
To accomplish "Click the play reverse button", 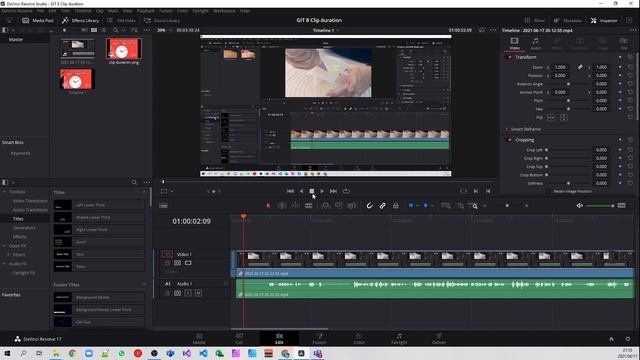I will [301, 191].
